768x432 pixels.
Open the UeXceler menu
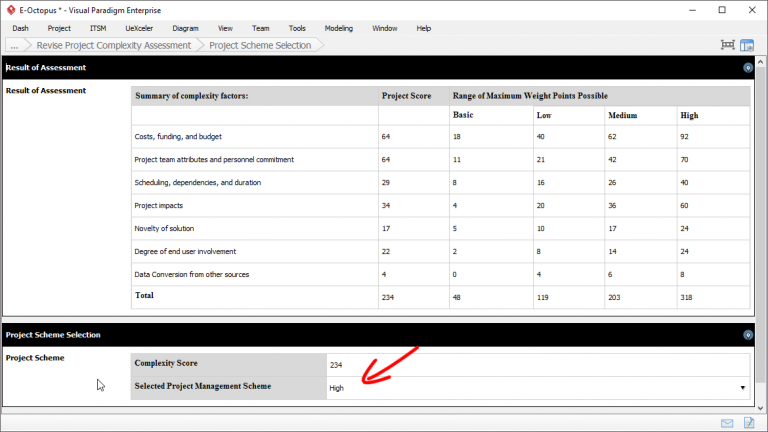[x=139, y=28]
